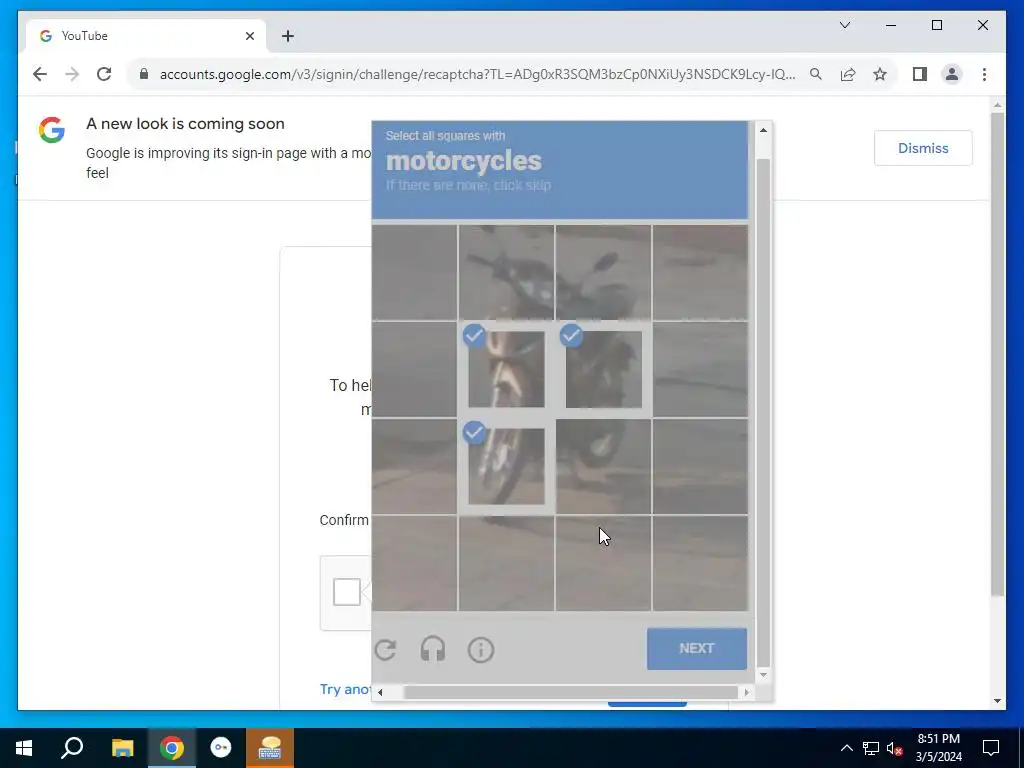Viewport: 1024px width, 768px height.
Task: Open the reCAPTCHA info help icon
Action: click(x=481, y=650)
